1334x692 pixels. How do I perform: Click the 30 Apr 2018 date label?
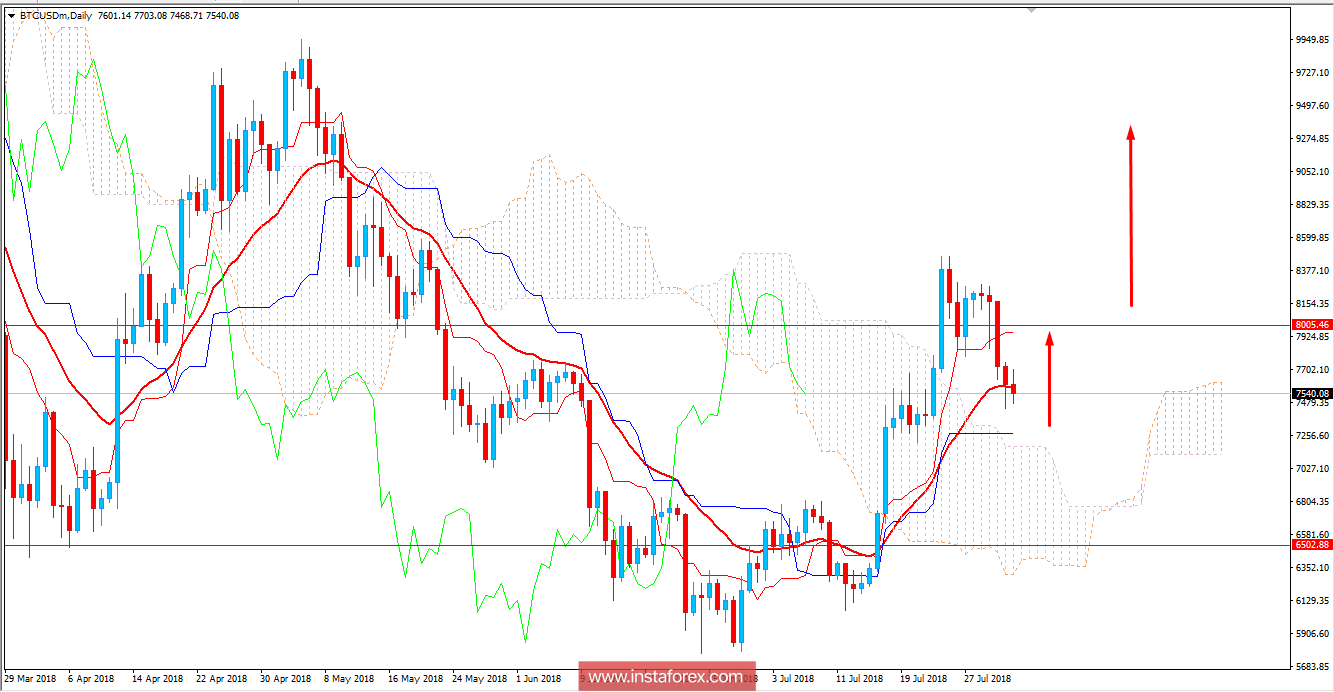click(286, 678)
